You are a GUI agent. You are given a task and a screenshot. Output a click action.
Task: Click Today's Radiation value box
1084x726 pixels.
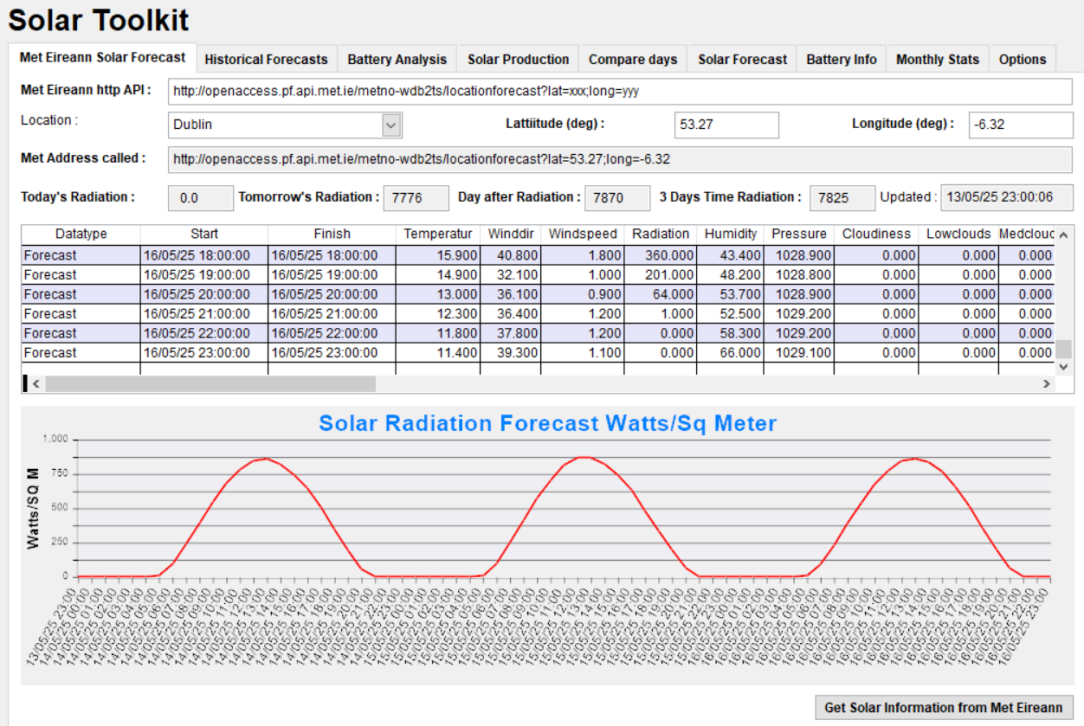200,198
